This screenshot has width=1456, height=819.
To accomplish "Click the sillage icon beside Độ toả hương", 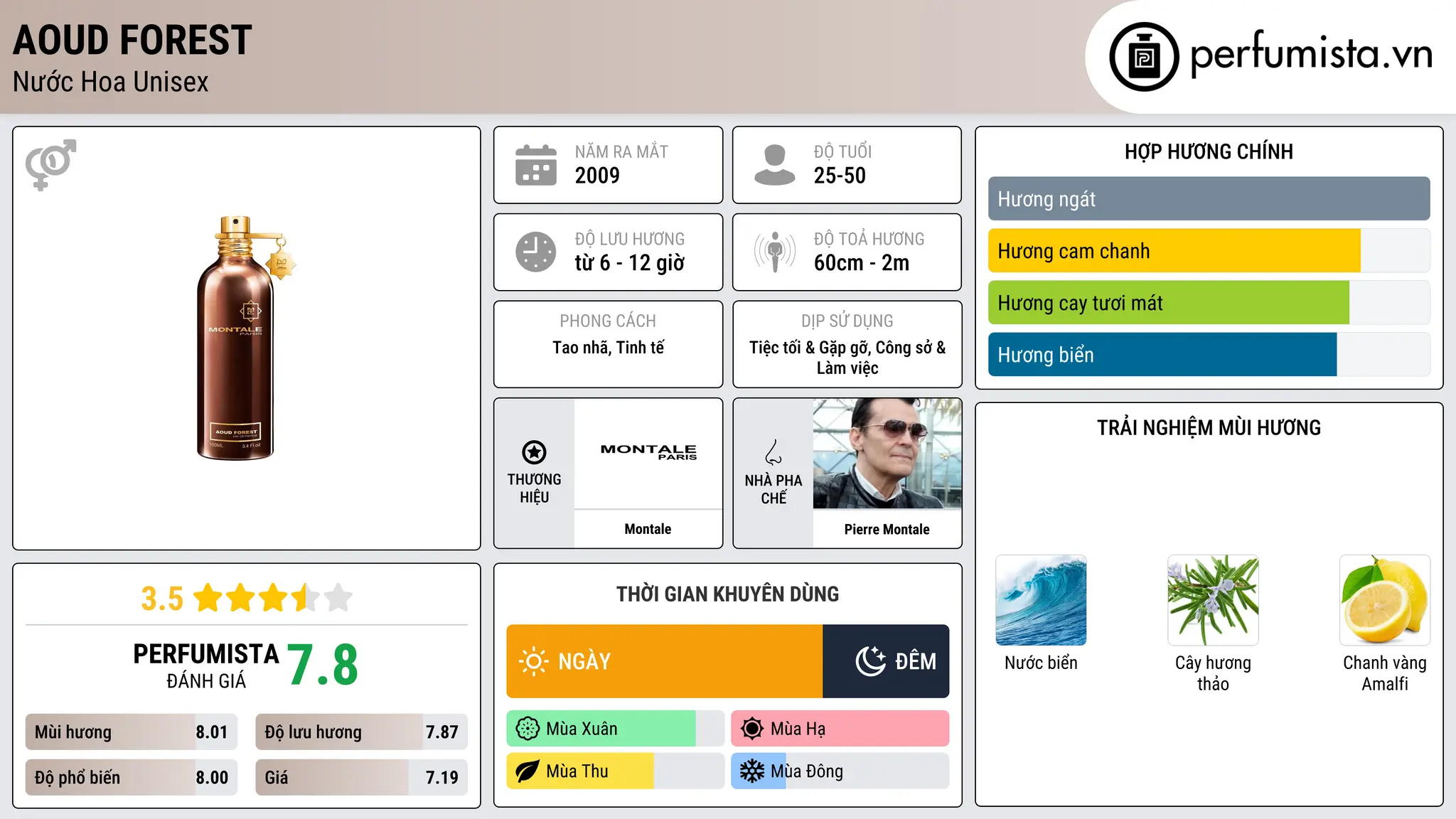I will [775, 252].
